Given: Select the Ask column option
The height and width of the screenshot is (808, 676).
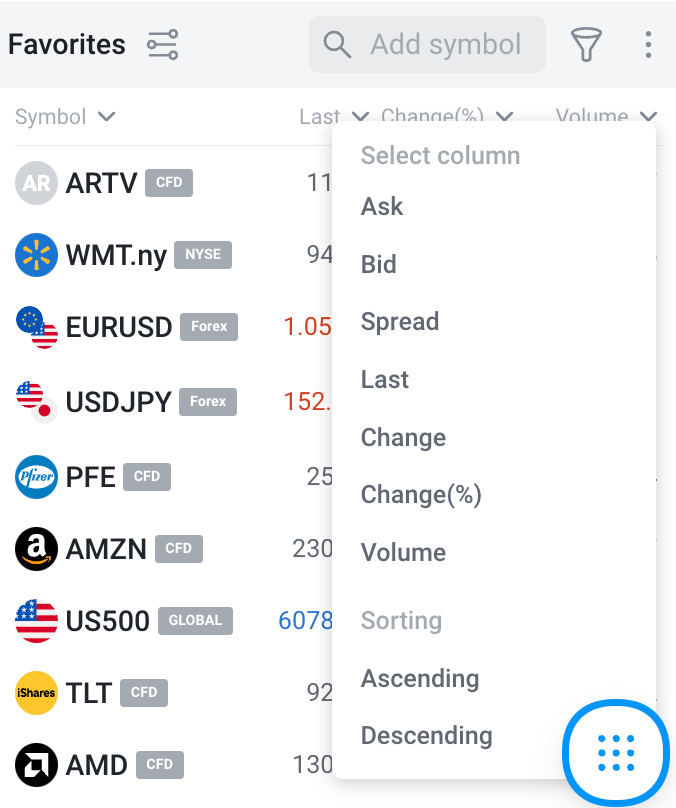Looking at the screenshot, I should (x=382, y=207).
